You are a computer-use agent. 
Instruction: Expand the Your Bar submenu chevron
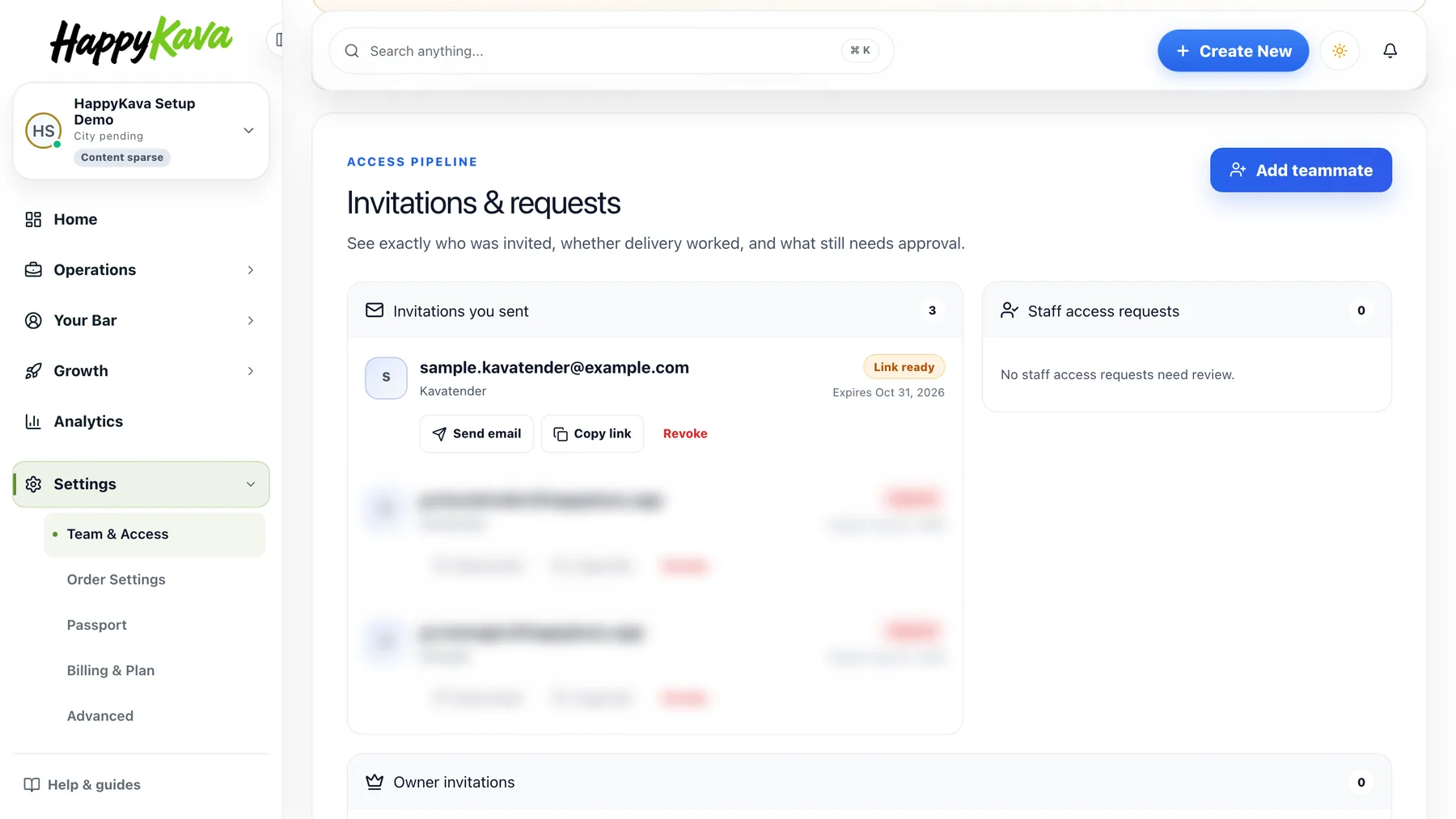point(251,320)
